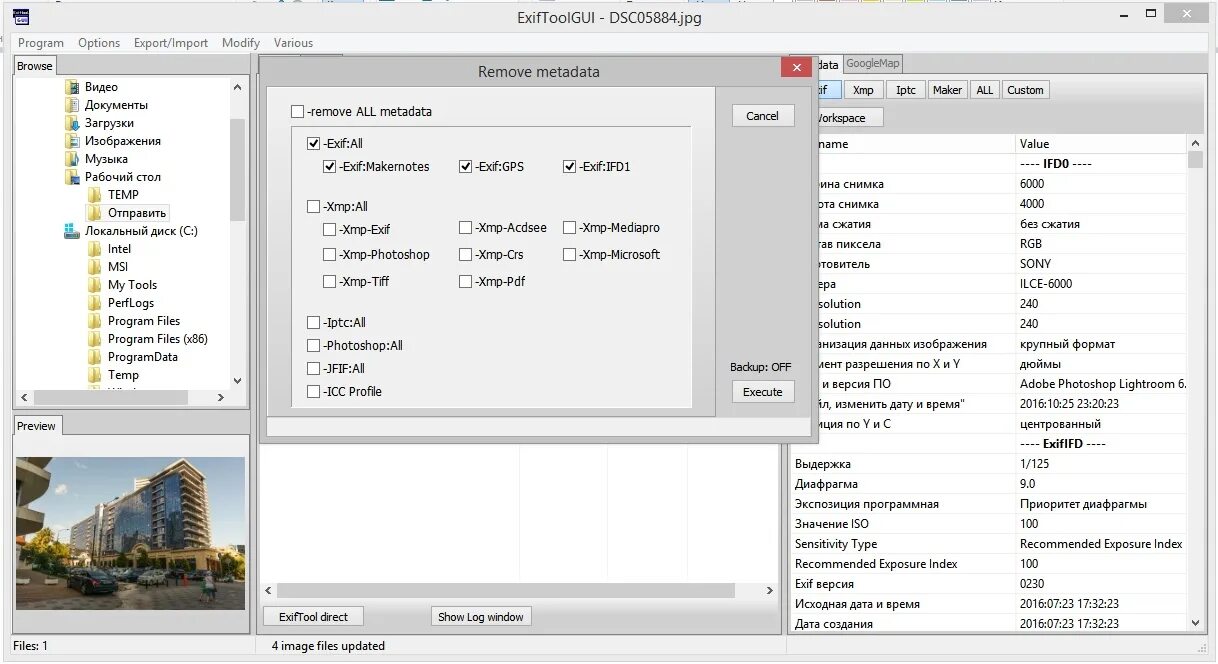Select the Browse tab

tap(34, 66)
